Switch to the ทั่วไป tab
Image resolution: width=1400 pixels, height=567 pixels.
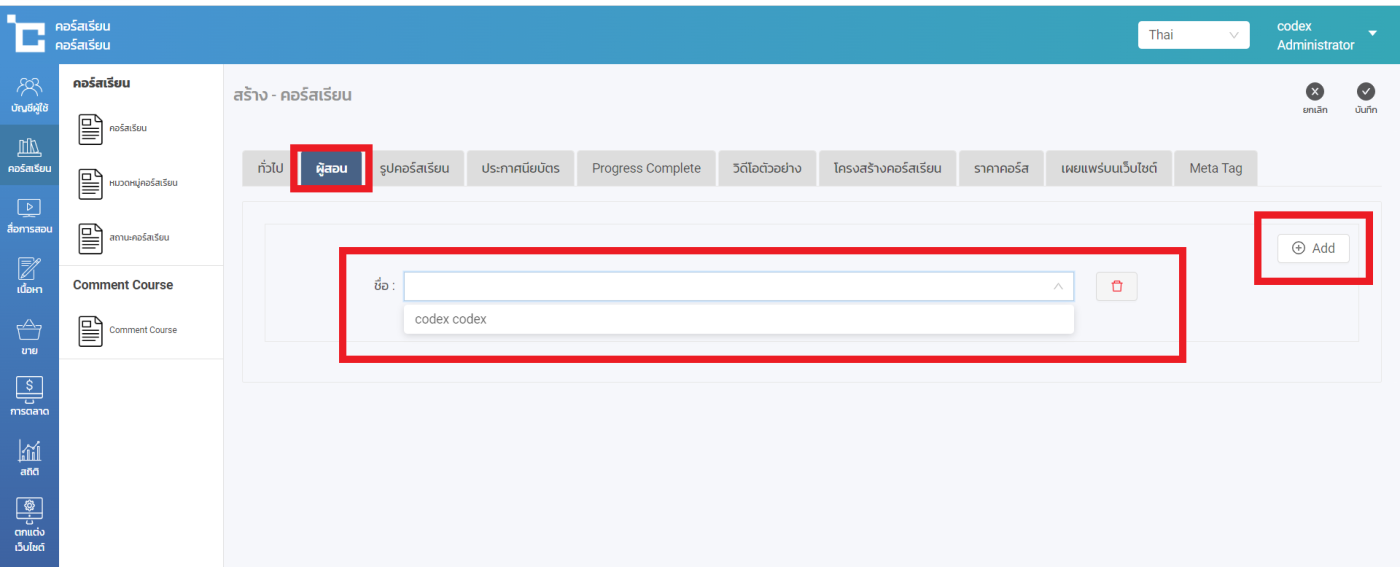pos(270,168)
